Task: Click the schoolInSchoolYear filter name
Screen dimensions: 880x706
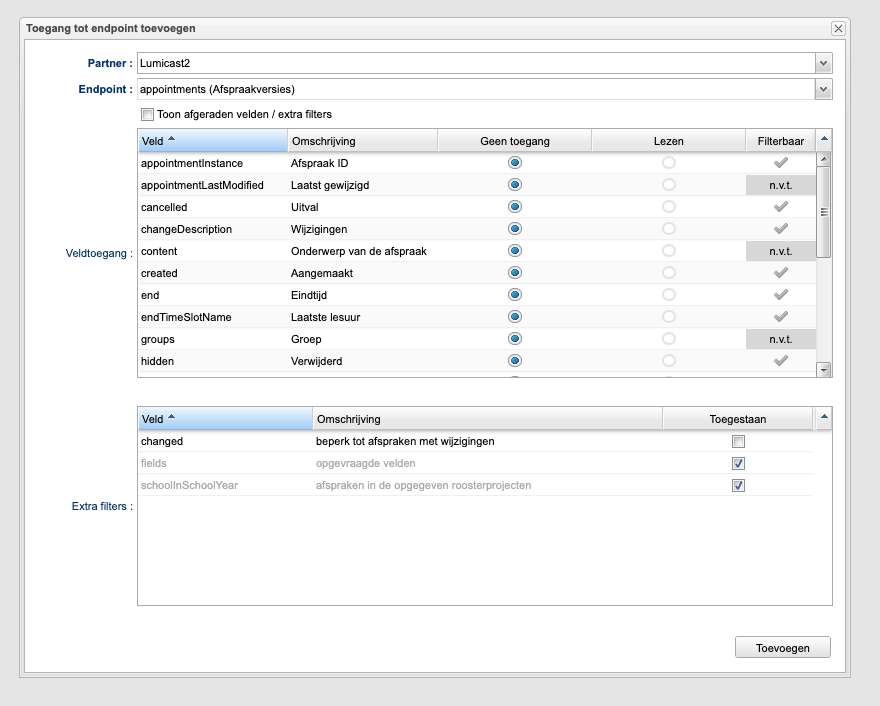Action: point(189,485)
